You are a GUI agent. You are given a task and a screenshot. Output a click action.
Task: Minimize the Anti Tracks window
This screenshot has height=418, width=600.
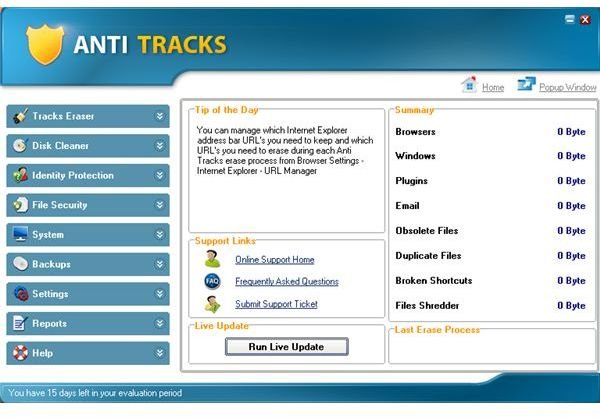coord(569,20)
